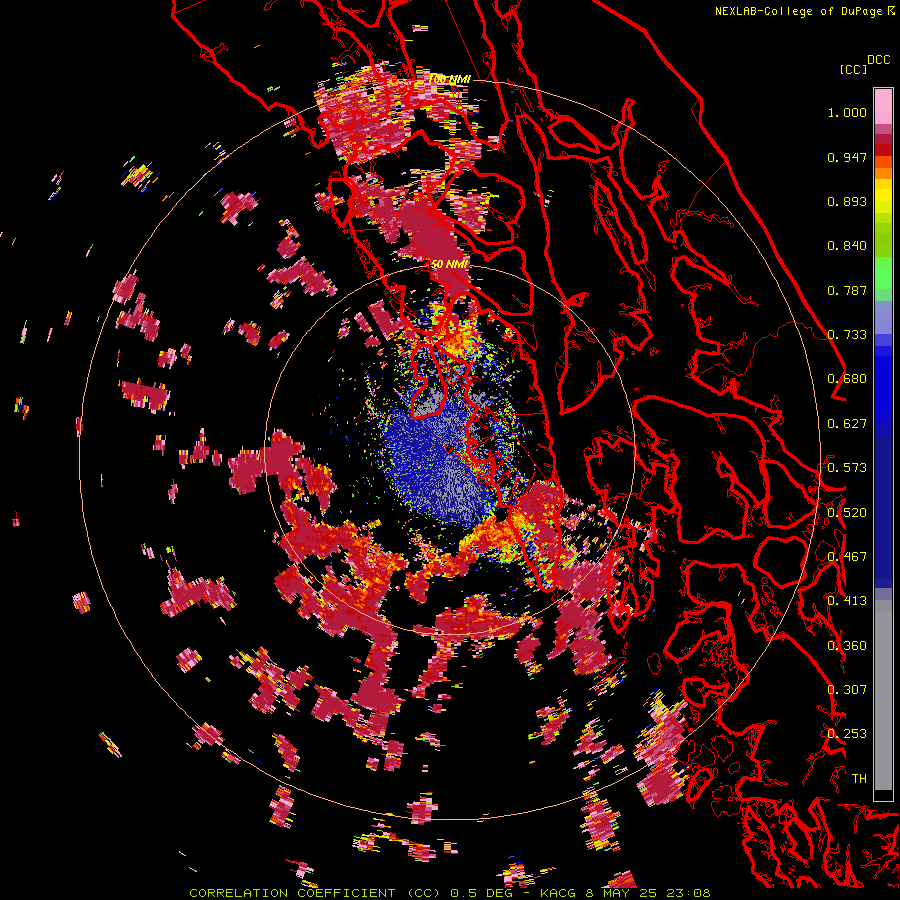Click the 0.893 scale value
Screen dimensions: 900x900
[x=847, y=201]
